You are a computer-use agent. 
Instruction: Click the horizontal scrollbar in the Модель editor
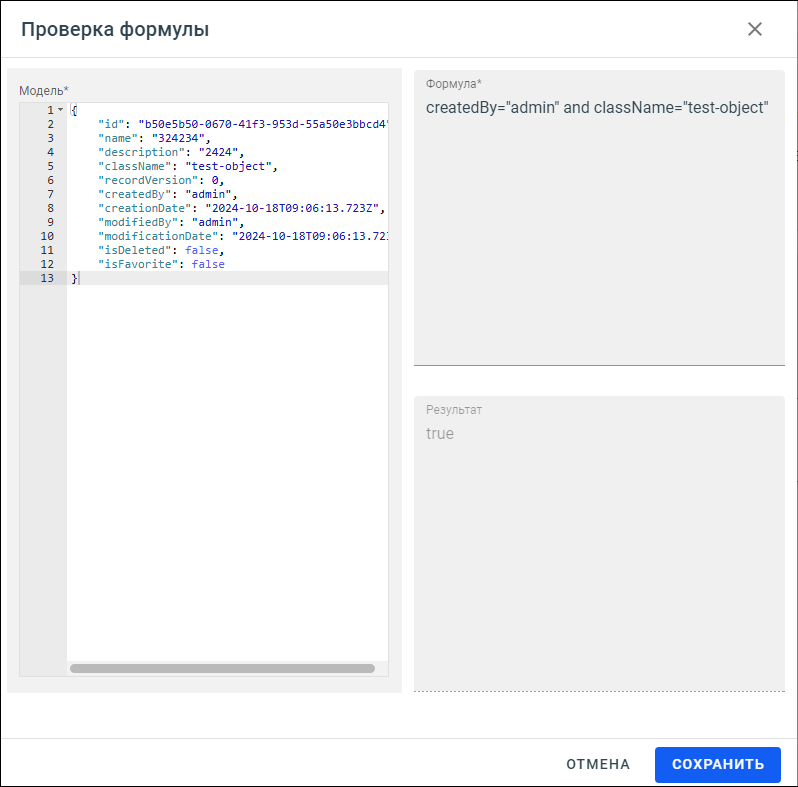point(222,668)
